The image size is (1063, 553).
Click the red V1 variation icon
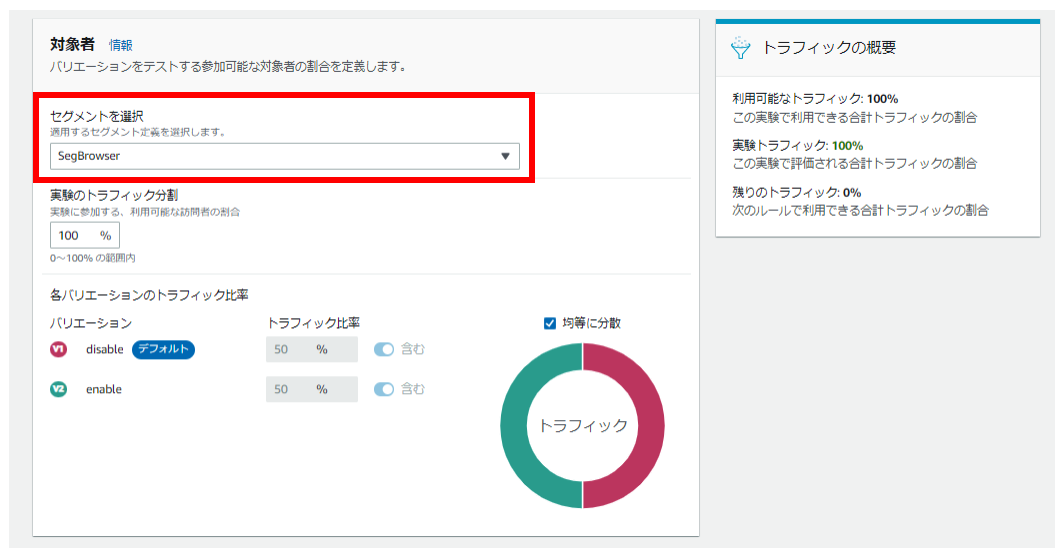click(x=58, y=349)
